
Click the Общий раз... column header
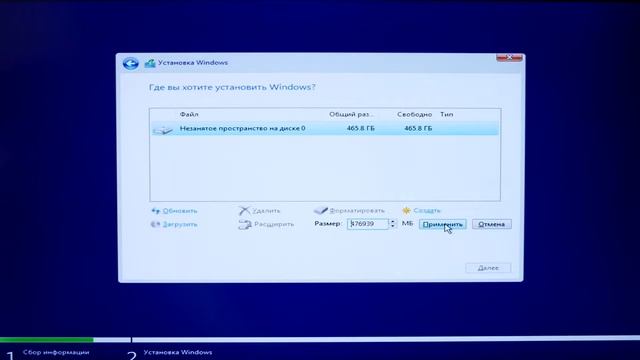351,114
